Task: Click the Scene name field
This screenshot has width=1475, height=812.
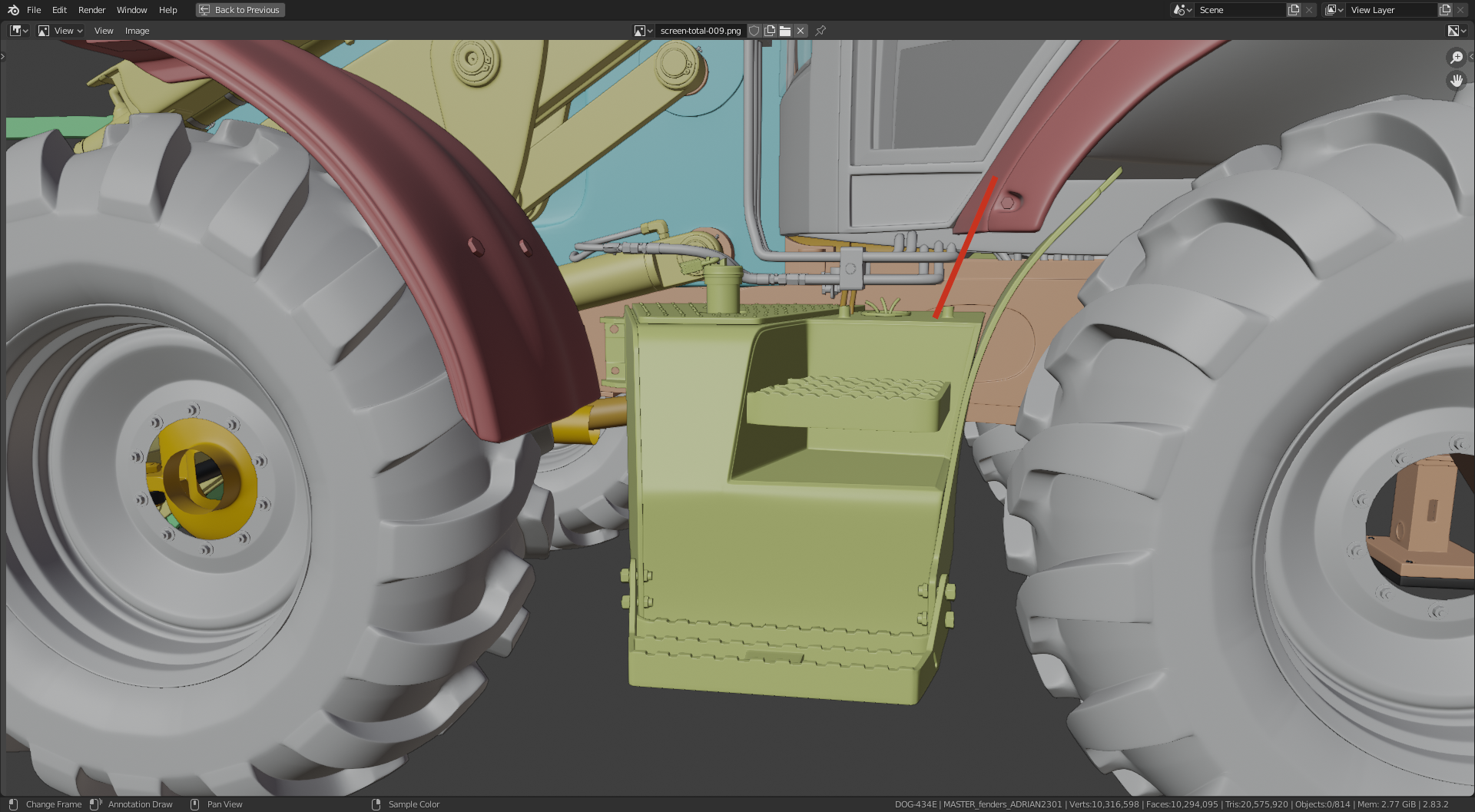Action: tap(1241, 10)
